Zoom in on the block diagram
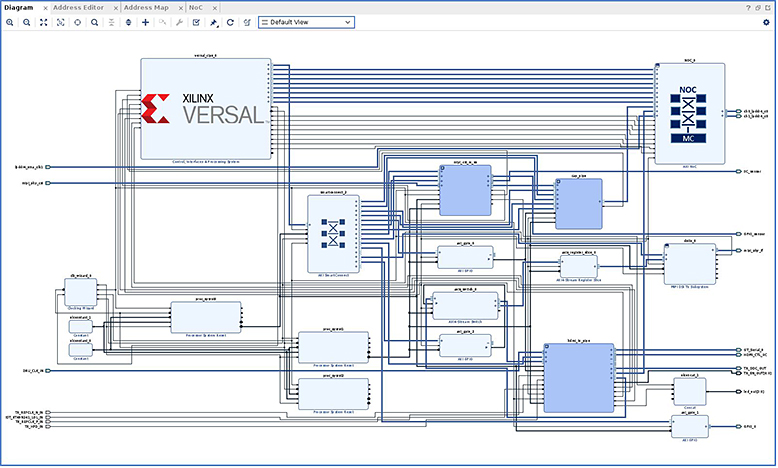Image resolution: width=778 pixels, height=468 pixels. [9, 22]
